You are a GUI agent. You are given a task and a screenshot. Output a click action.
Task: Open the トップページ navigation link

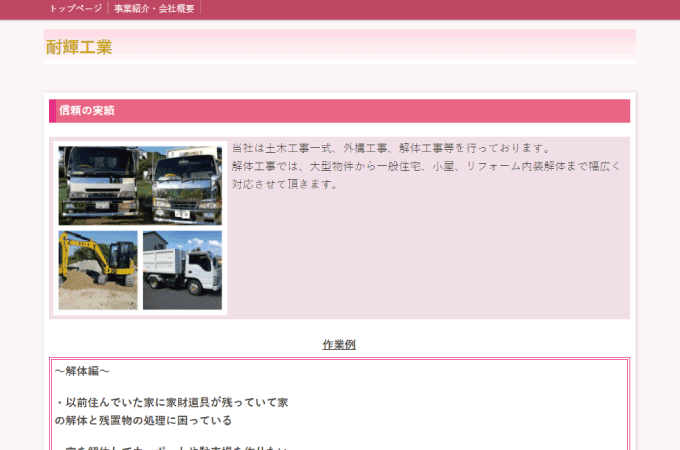pos(75,8)
